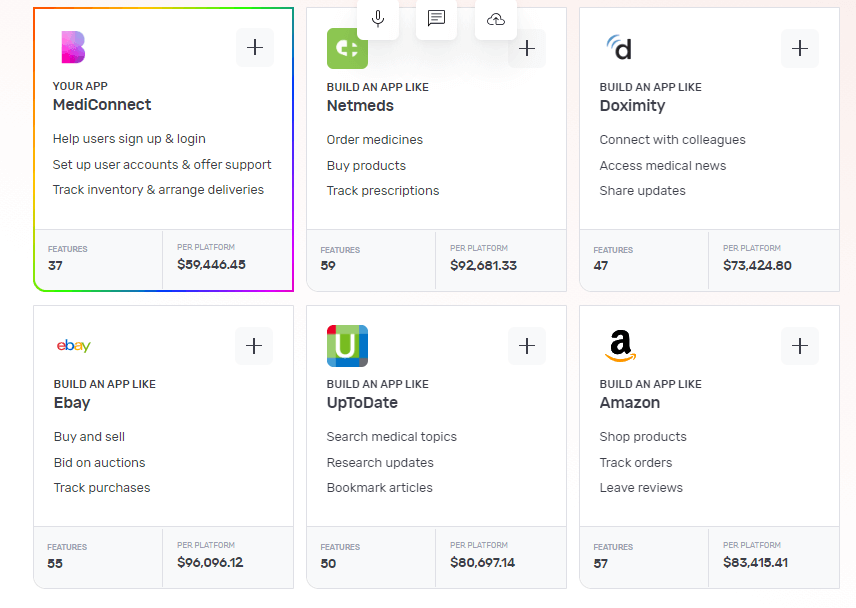This screenshot has height=608, width=856.
Task: Click the green Netmeds logo
Action: point(347,49)
